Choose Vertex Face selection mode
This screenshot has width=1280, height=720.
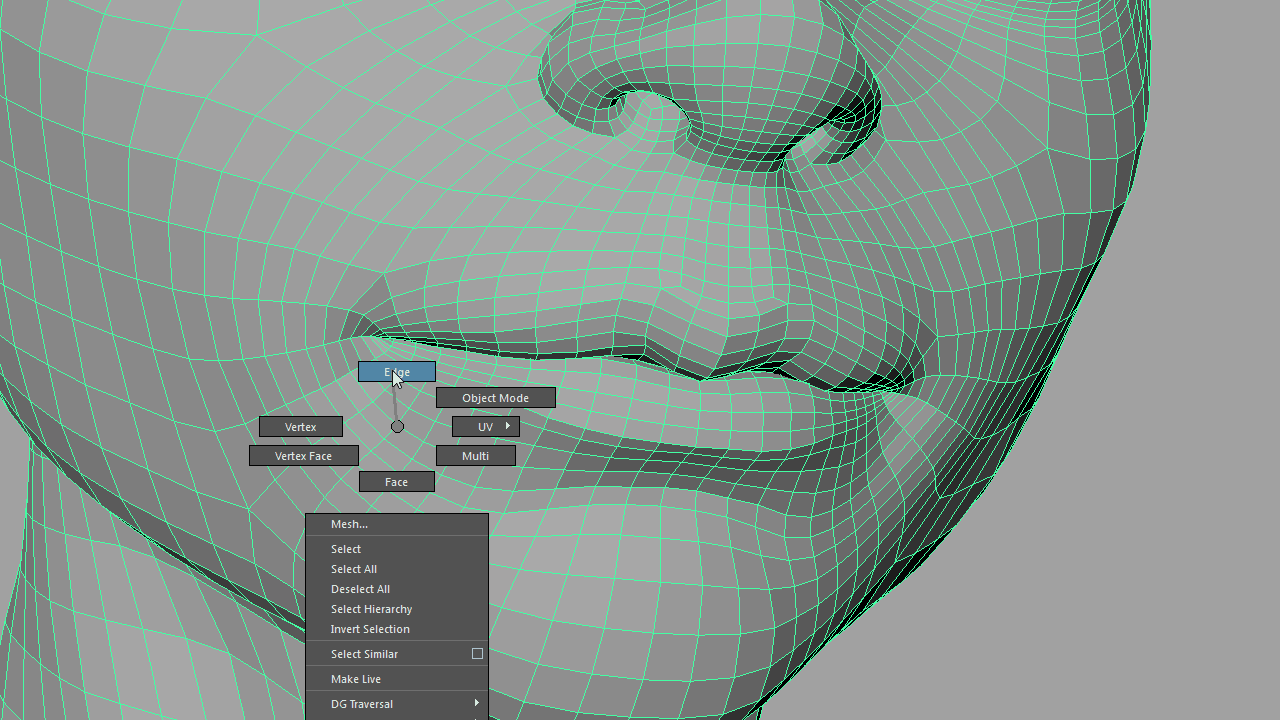tap(304, 456)
